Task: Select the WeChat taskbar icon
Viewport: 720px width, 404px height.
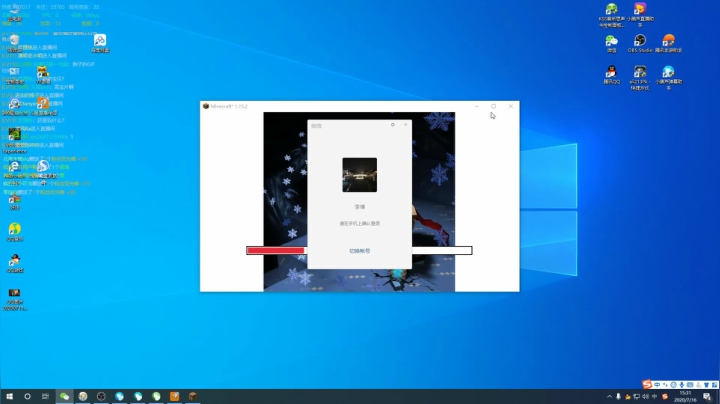Action: [64, 396]
